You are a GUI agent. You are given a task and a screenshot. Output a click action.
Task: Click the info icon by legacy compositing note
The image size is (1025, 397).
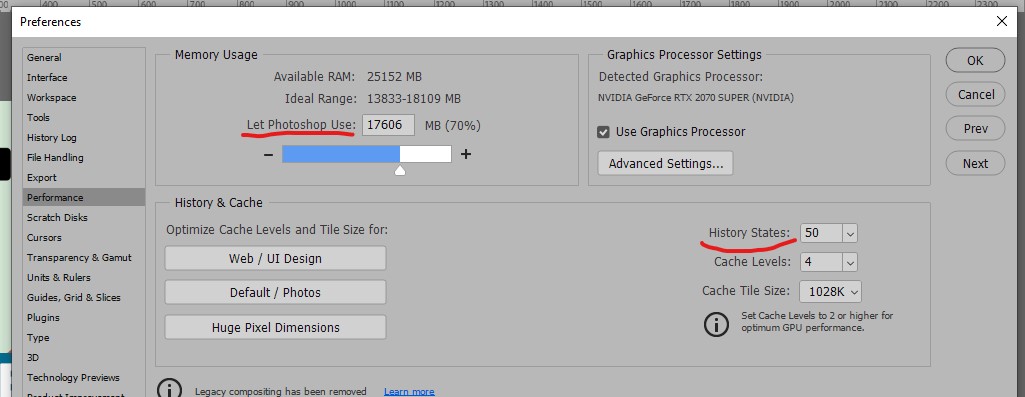(x=169, y=390)
